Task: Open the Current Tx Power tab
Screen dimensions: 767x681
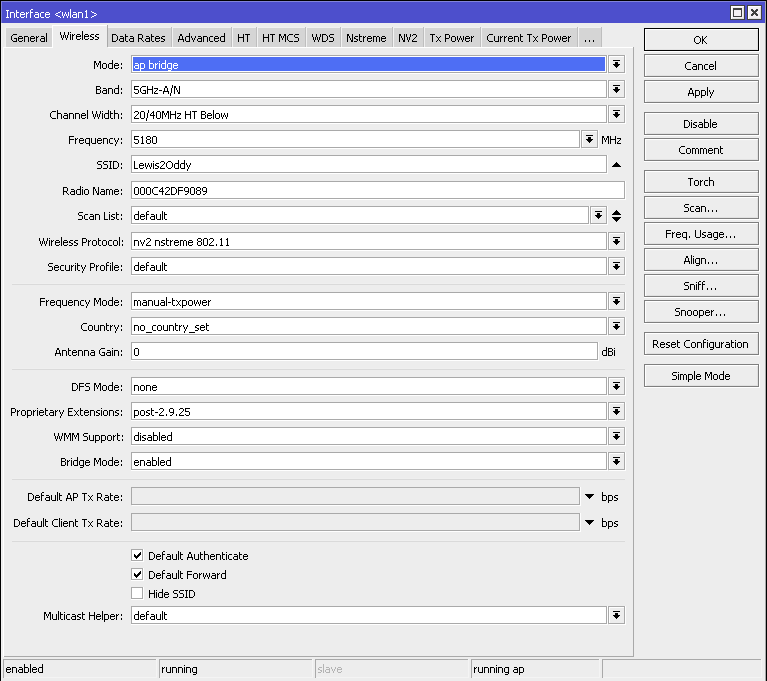Action: tap(528, 38)
